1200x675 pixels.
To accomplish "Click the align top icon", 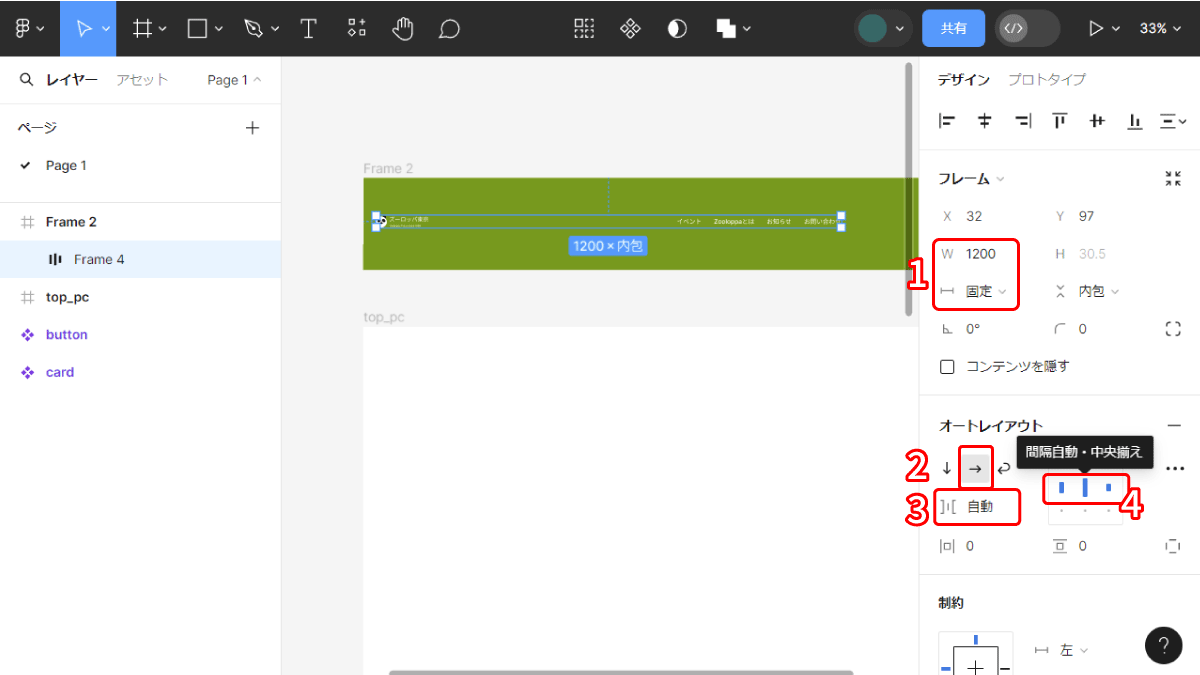I will coord(1059,121).
